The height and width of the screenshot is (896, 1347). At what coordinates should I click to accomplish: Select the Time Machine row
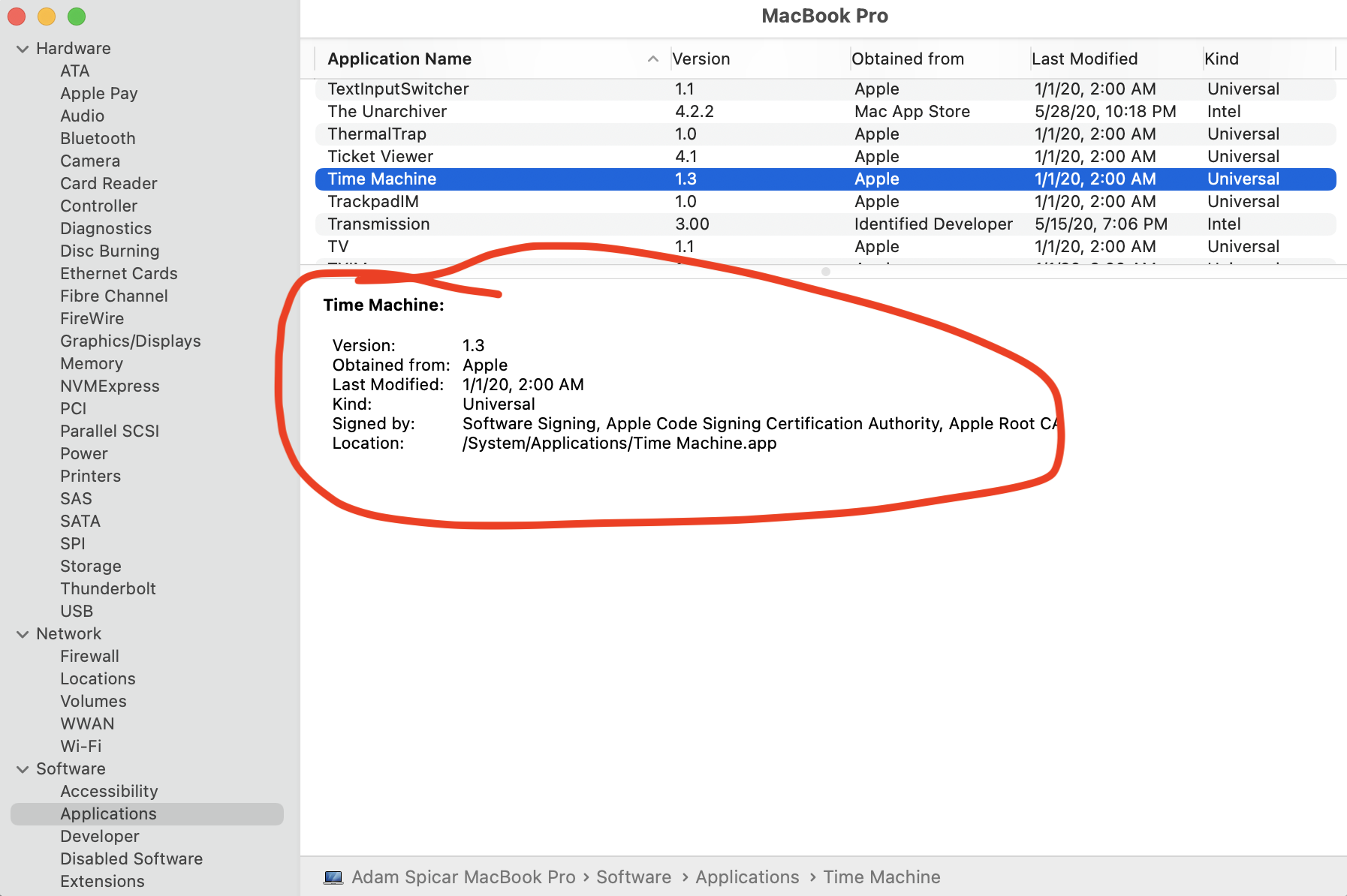(825, 179)
